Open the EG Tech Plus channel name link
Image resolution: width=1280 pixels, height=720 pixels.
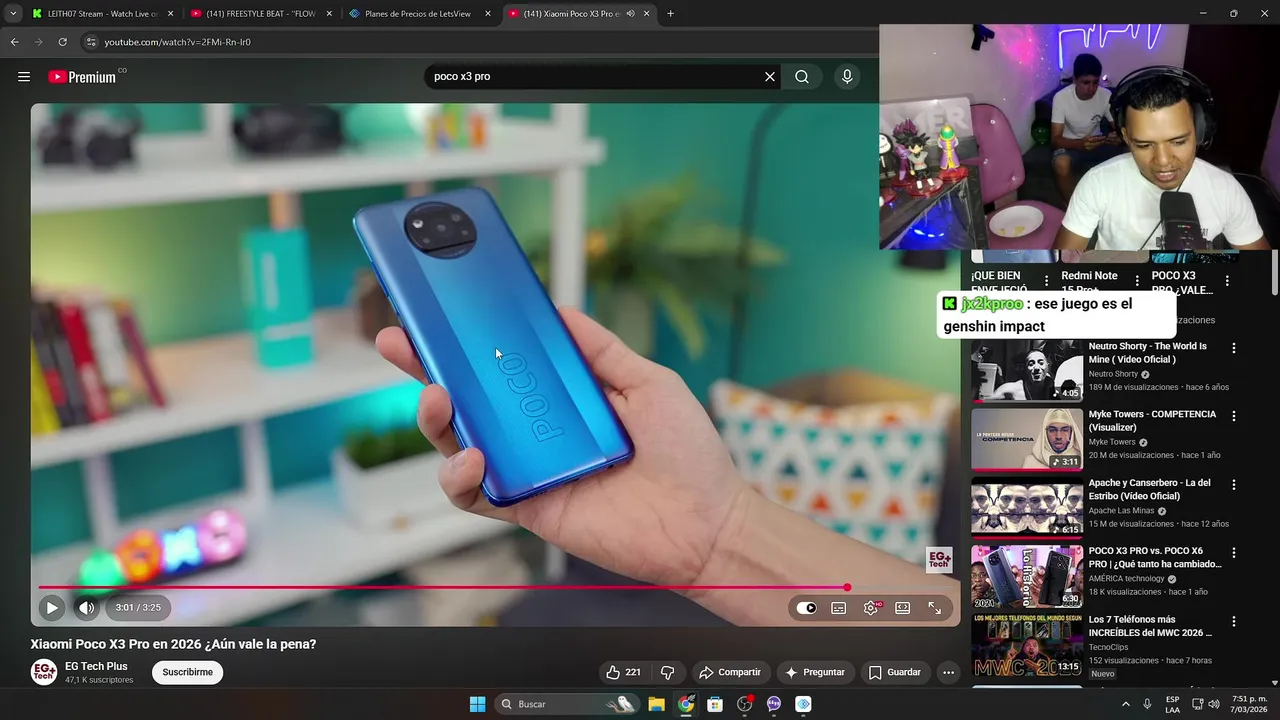tap(96, 666)
